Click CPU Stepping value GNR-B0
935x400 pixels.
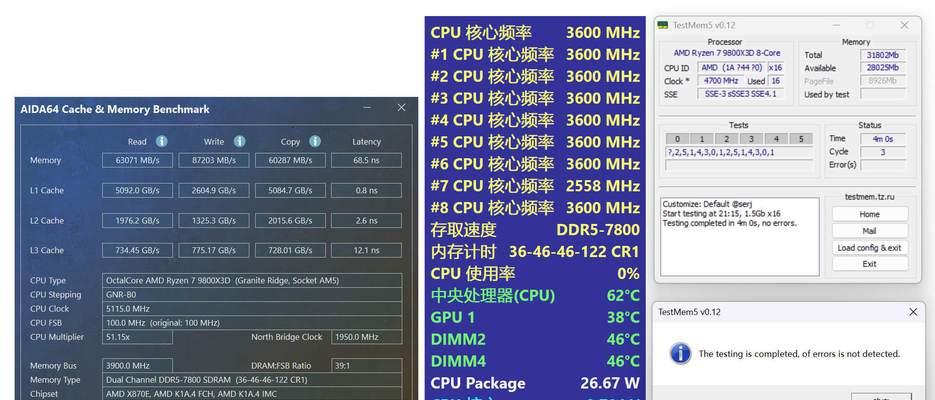tap(252, 294)
